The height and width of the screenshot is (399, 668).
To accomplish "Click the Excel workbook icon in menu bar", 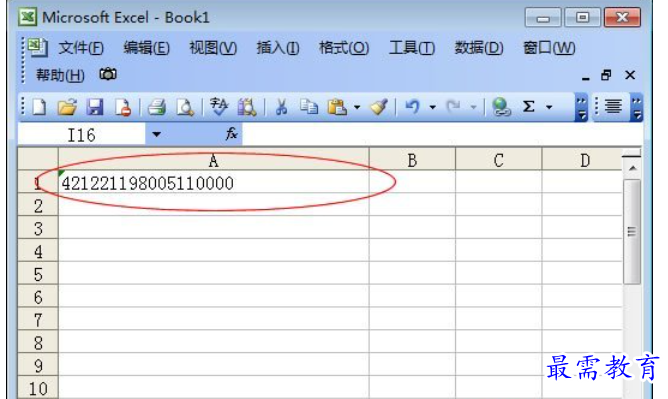I will [x=37, y=47].
